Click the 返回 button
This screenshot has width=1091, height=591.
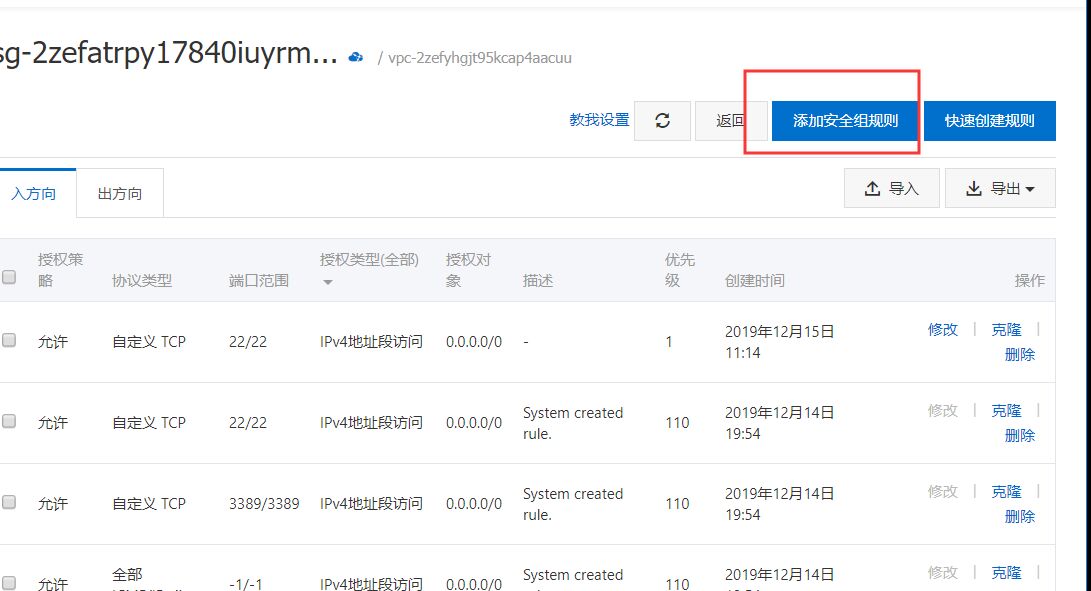coord(731,120)
